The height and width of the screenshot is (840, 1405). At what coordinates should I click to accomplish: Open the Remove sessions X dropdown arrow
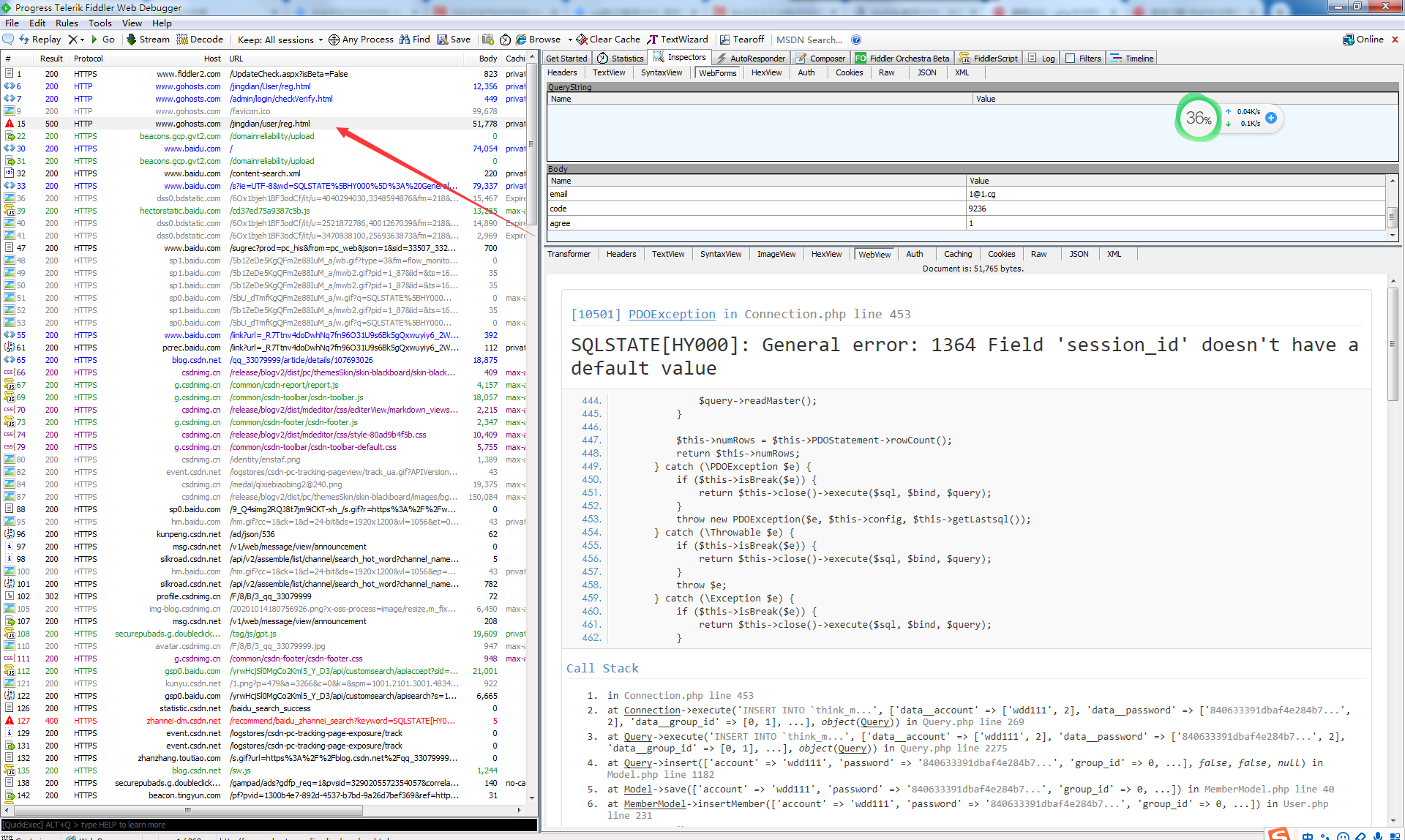click(83, 40)
